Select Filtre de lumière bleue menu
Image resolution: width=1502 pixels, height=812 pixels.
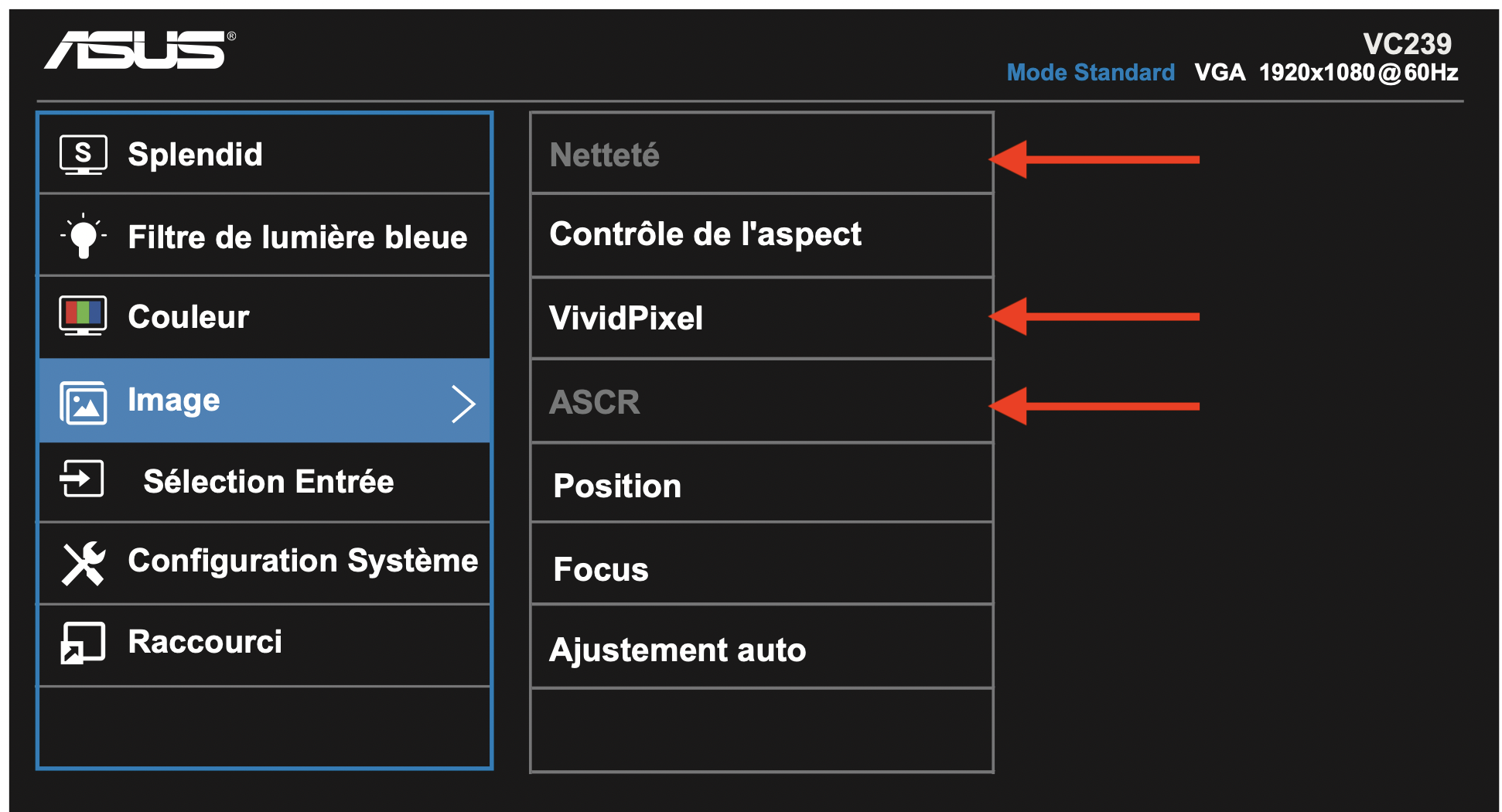(297, 237)
